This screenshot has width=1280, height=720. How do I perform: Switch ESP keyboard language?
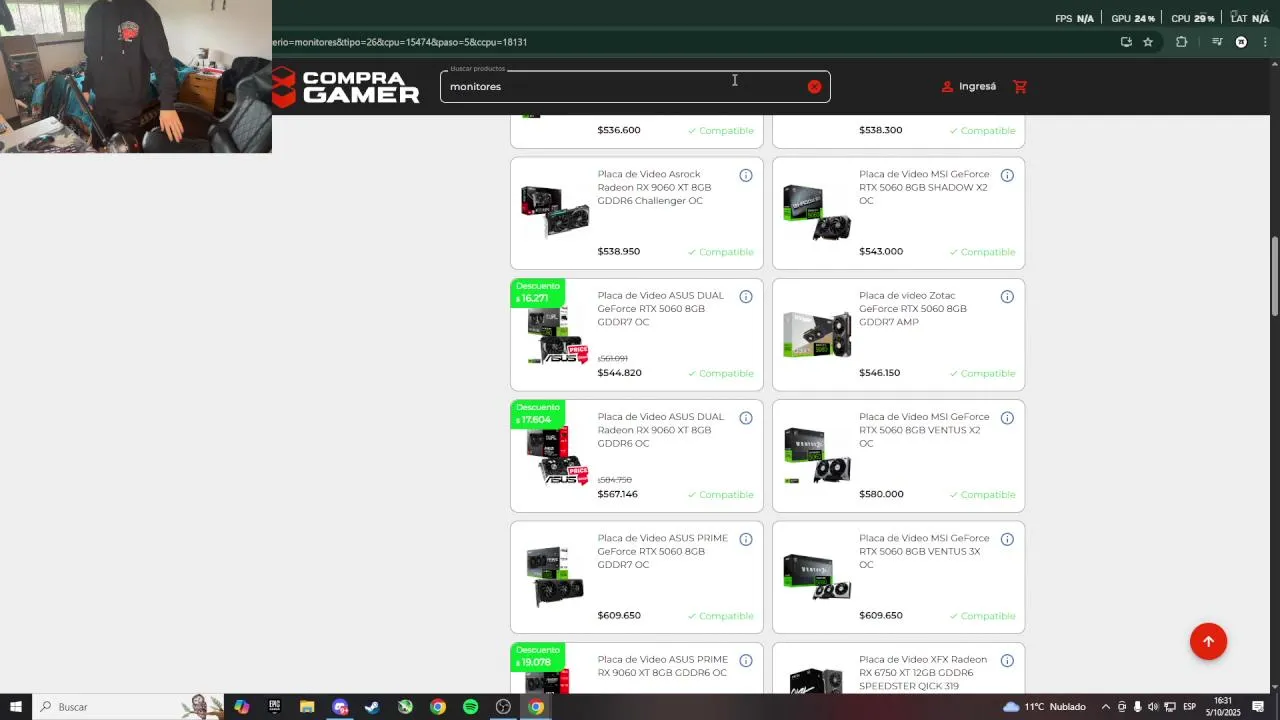(1189, 707)
